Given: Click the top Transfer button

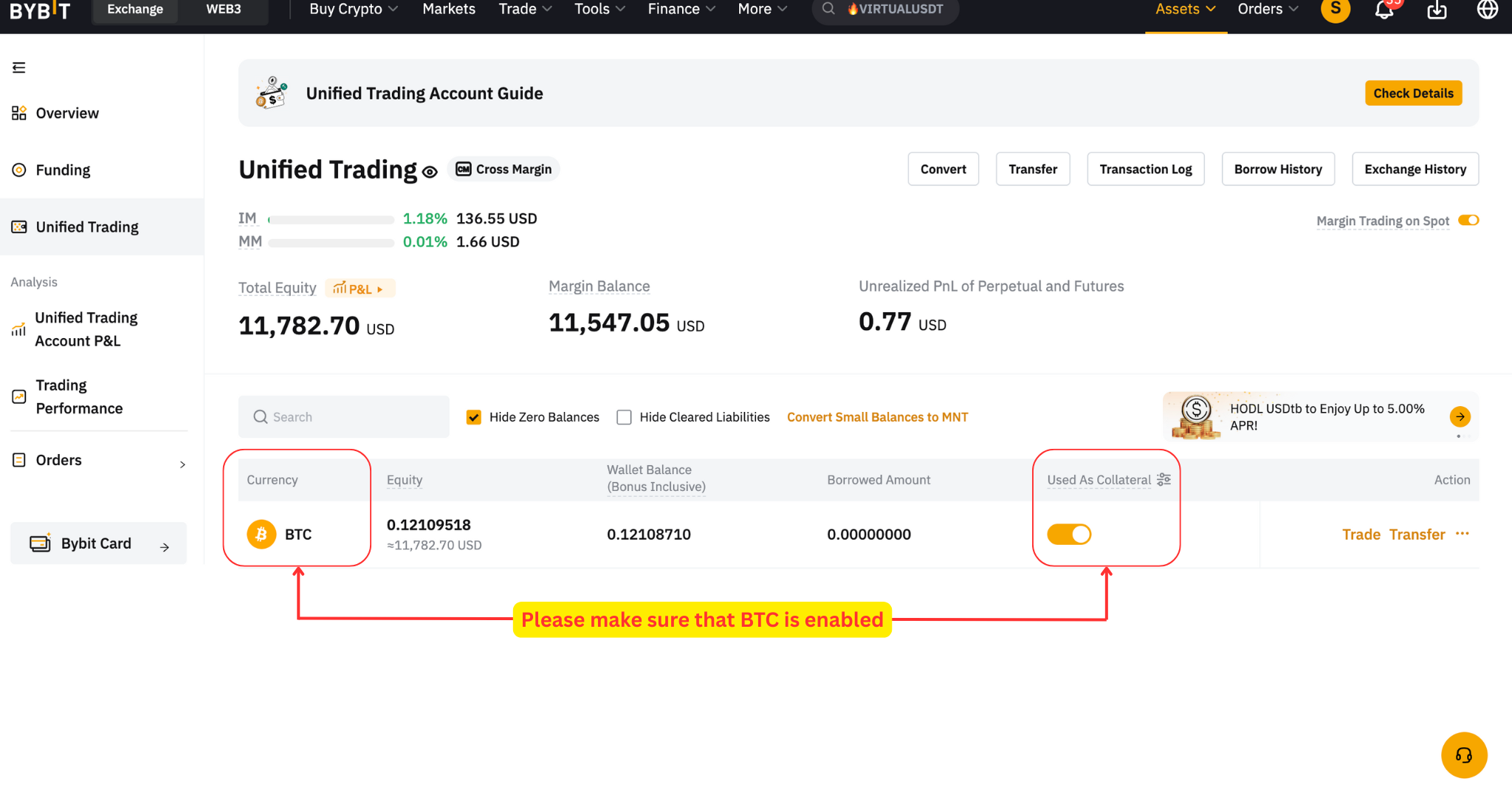Looking at the screenshot, I should 1033,169.
